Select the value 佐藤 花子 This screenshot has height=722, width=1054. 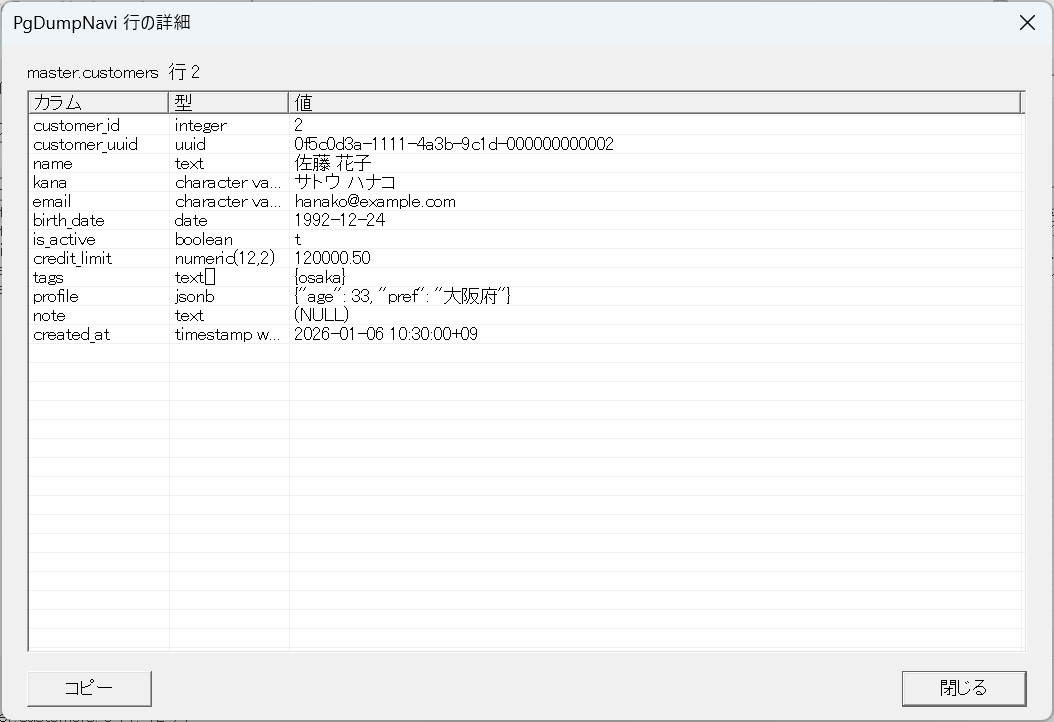point(333,163)
